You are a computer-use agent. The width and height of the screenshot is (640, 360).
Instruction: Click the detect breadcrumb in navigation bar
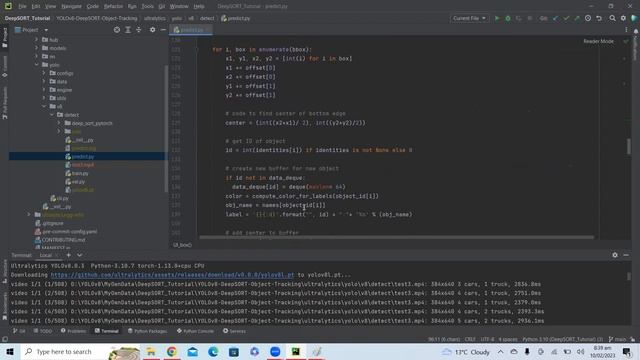[x=207, y=18]
